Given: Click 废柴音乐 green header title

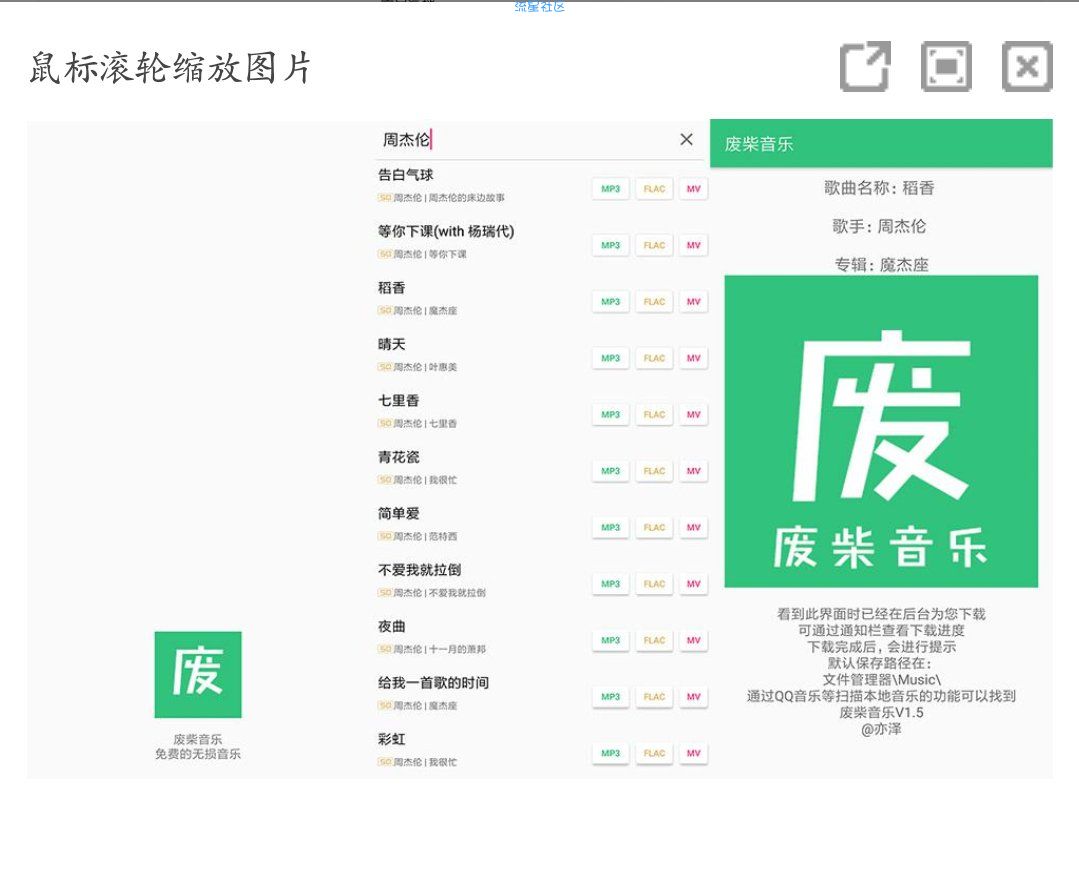Looking at the screenshot, I should click(x=759, y=144).
